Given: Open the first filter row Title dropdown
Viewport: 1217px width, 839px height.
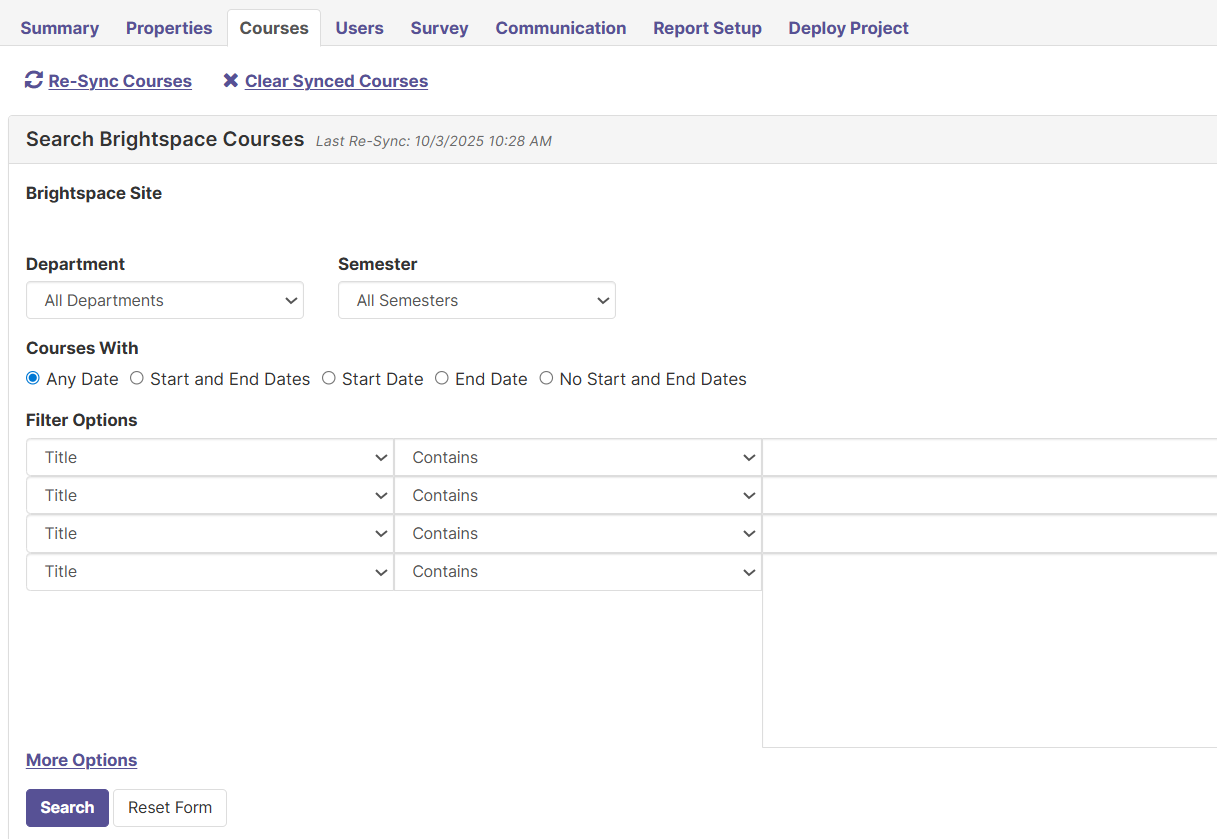Looking at the screenshot, I should (210, 457).
